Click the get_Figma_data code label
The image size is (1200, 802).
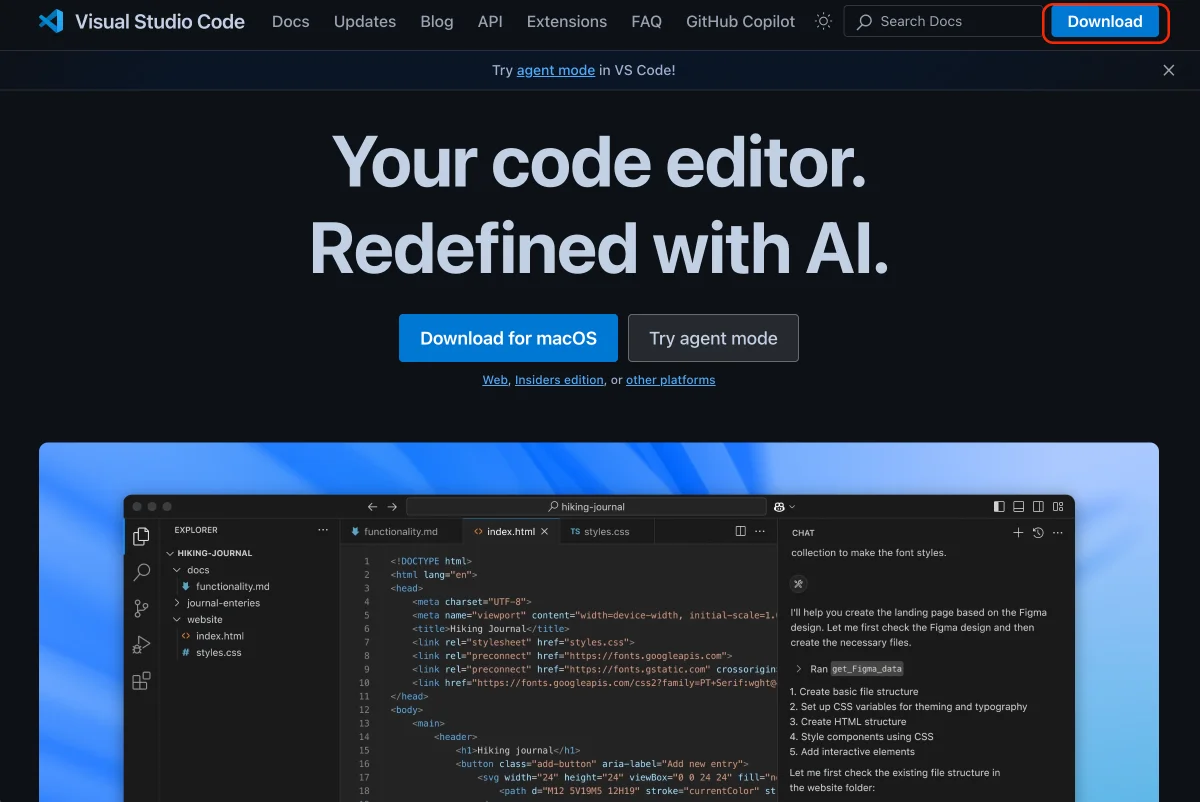tap(867, 669)
